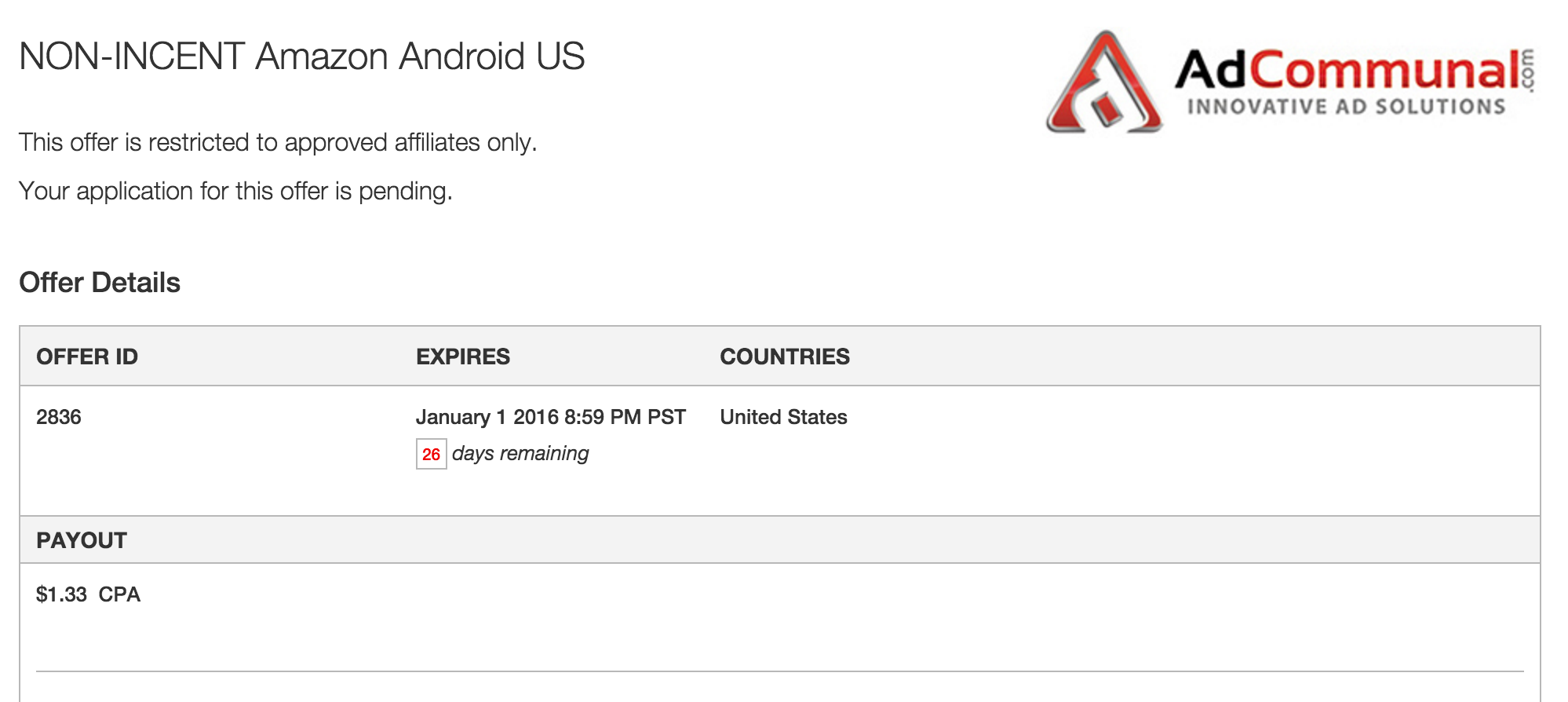Screen dimensions: 1568x702
Task: Select the NON-INCENT Amazon Android US title
Action: [301, 57]
